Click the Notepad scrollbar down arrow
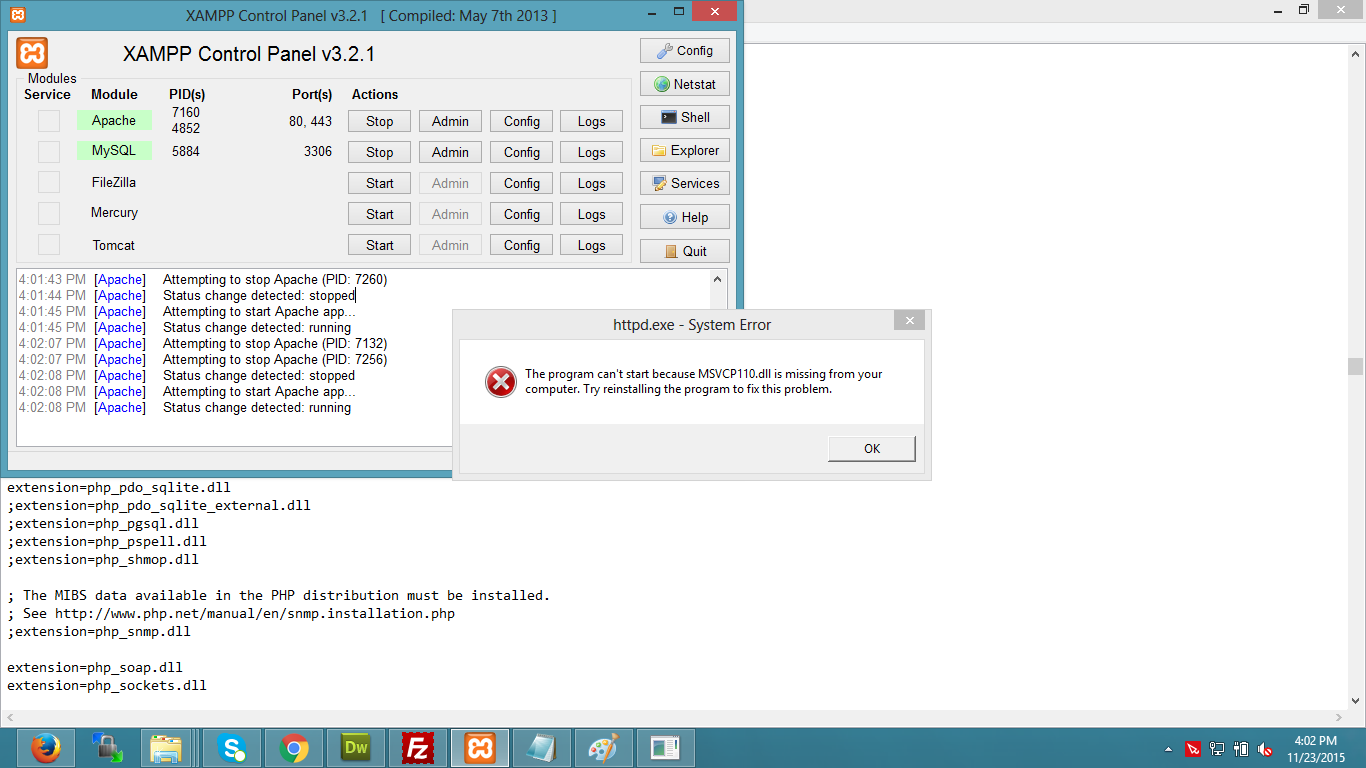This screenshot has height=768, width=1366. [1356, 701]
